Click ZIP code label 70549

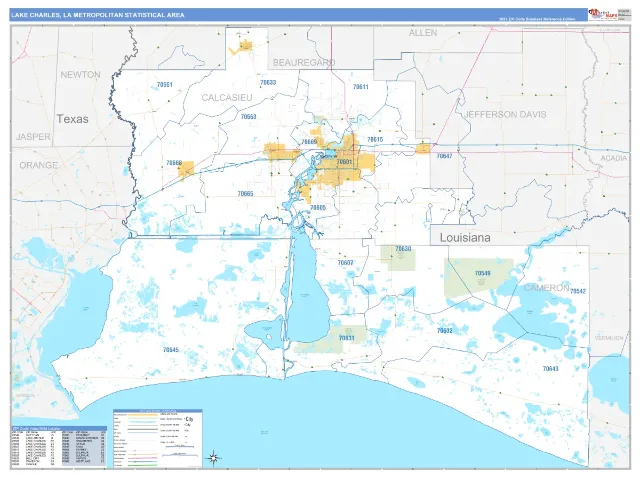483,273
